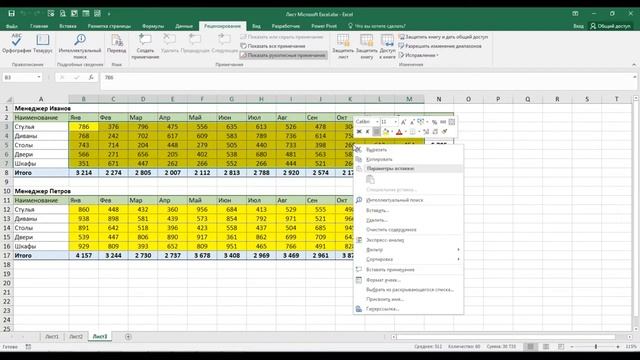Click the fill color bucket on mini toolbar

tap(385, 131)
